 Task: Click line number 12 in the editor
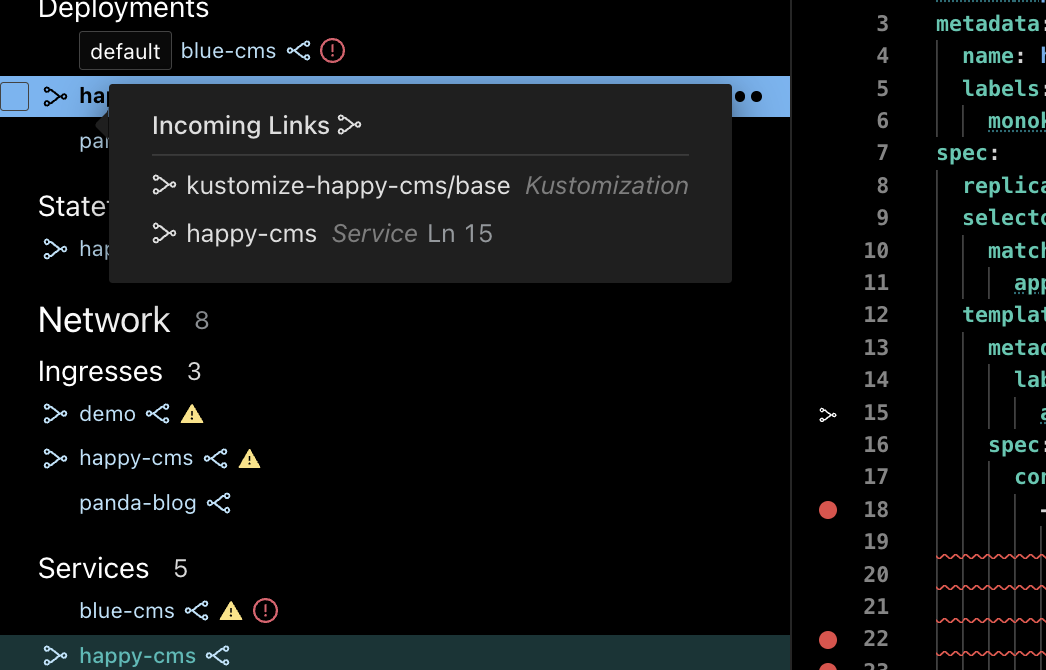[x=876, y=314]
